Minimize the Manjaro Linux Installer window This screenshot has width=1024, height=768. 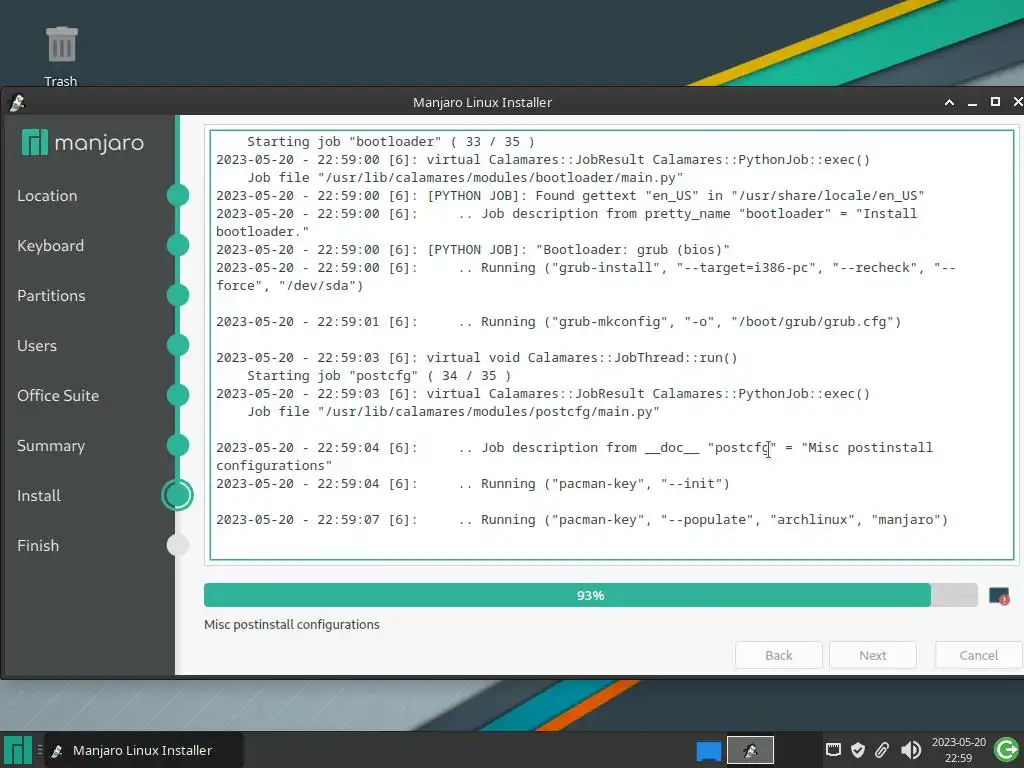[972, 103]
